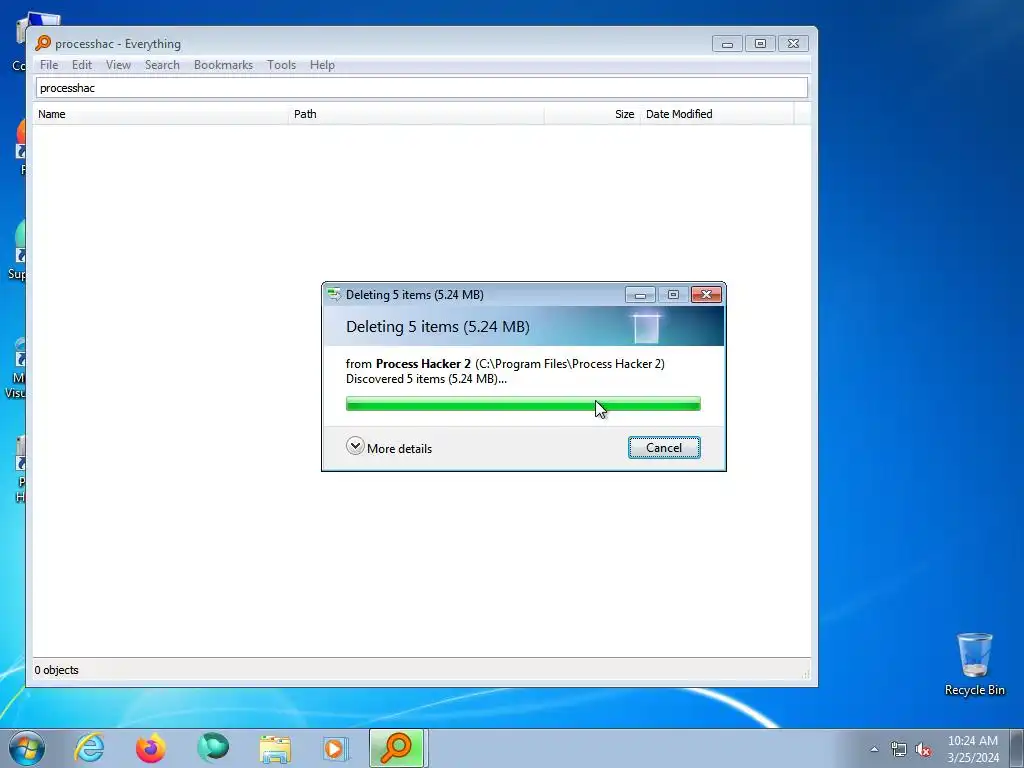Open the Help menu
Image resolution: width=1024 pixels, height=768 pixels.
[x=322, y=65]
